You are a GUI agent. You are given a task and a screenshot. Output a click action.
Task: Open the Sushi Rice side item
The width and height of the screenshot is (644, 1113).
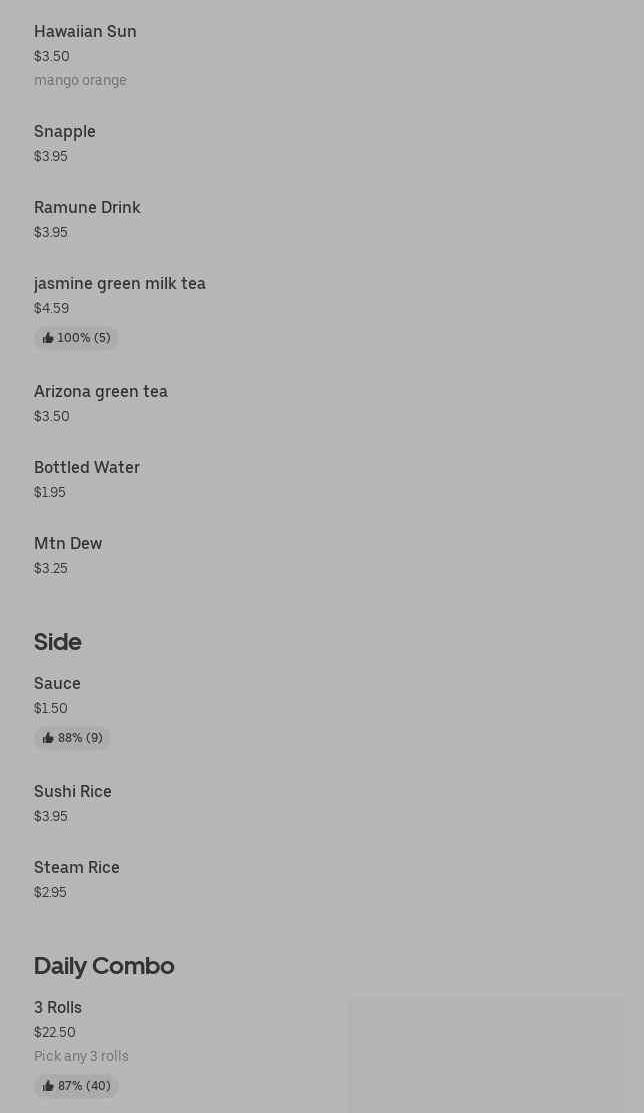[73, 792]
